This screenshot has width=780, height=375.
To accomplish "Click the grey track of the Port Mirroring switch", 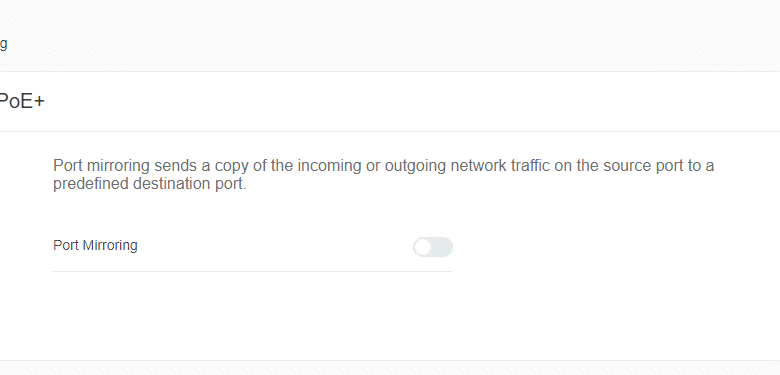I will coord(443,247).
